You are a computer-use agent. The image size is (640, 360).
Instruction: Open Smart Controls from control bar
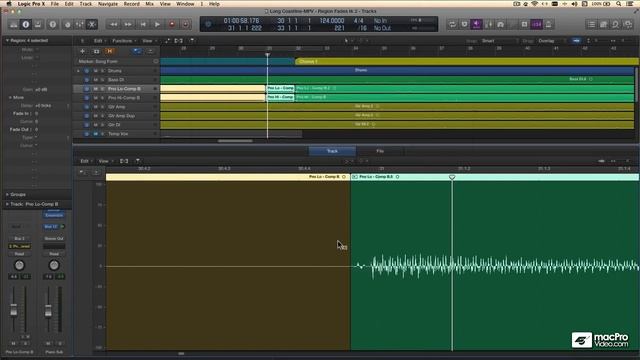pos(68,24)
